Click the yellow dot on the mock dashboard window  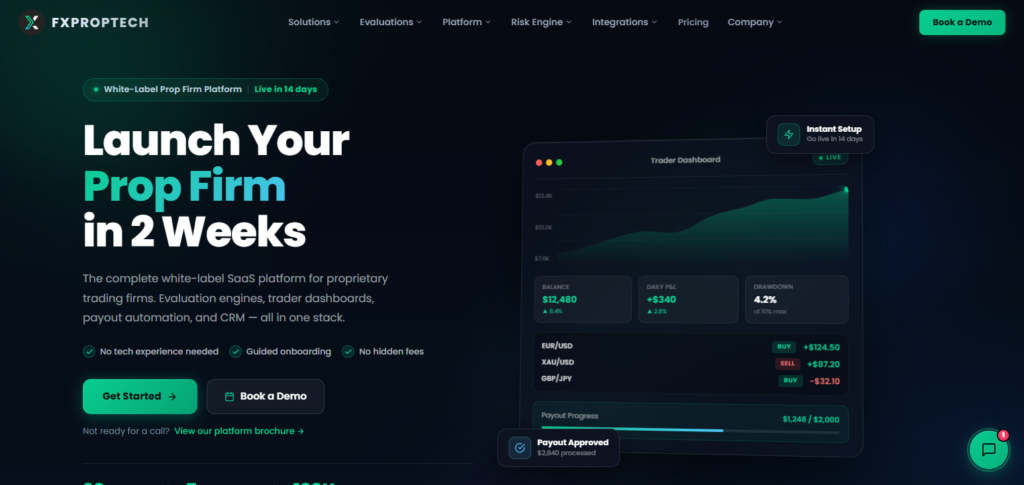click(x=549, y=163)
